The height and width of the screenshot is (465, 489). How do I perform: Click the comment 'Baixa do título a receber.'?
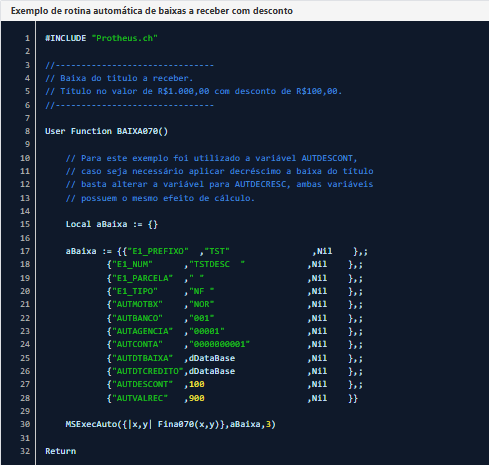pyautogui.click(x=119, y=78)
